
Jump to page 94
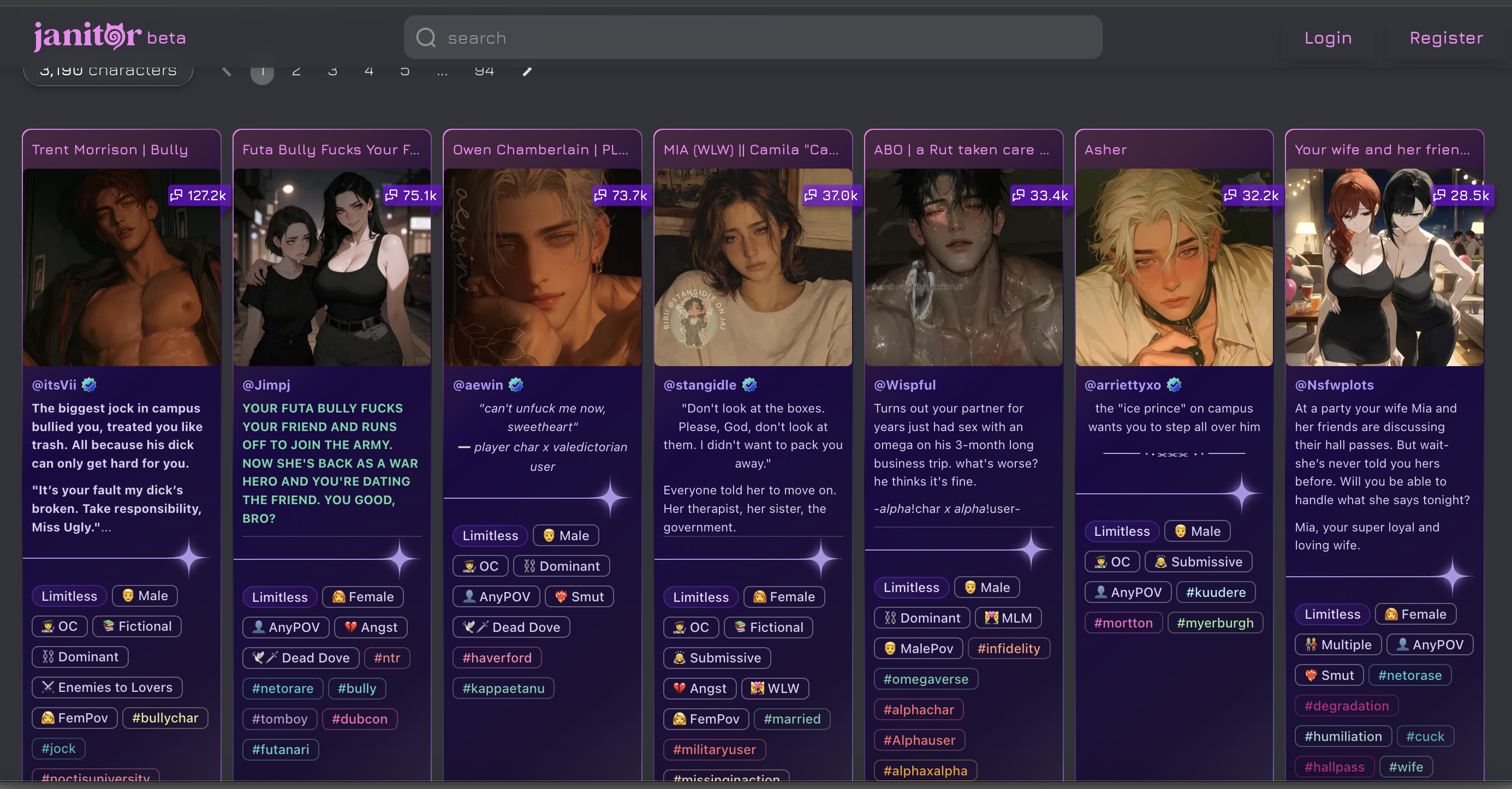pos(484,71)
